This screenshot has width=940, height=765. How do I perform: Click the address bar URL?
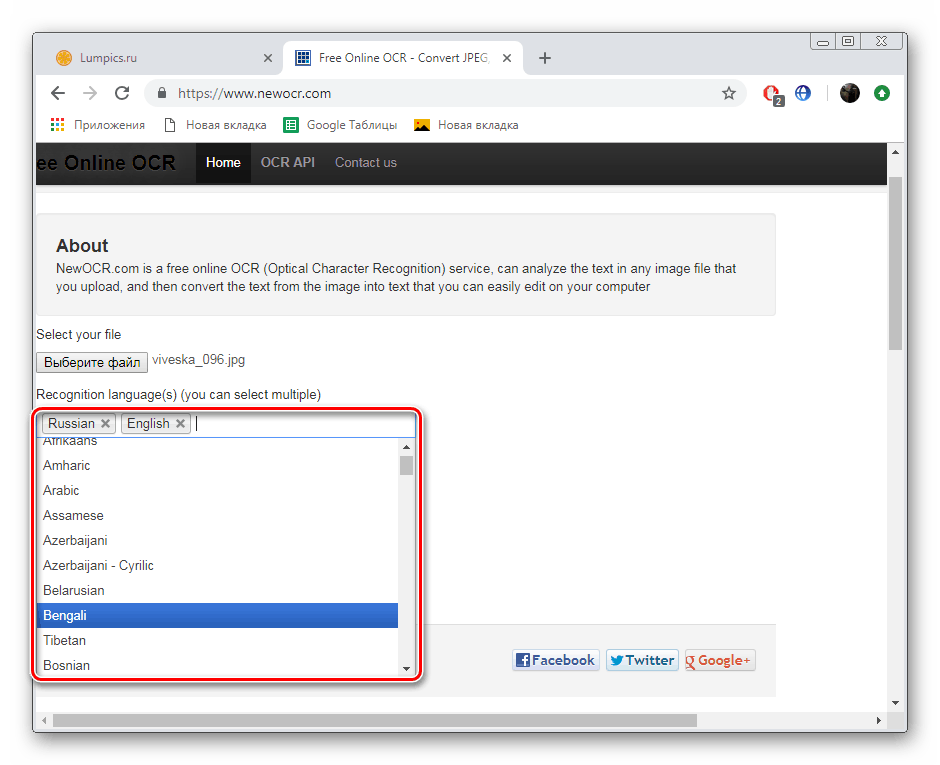pyautogui.click(x=254, y=94)
